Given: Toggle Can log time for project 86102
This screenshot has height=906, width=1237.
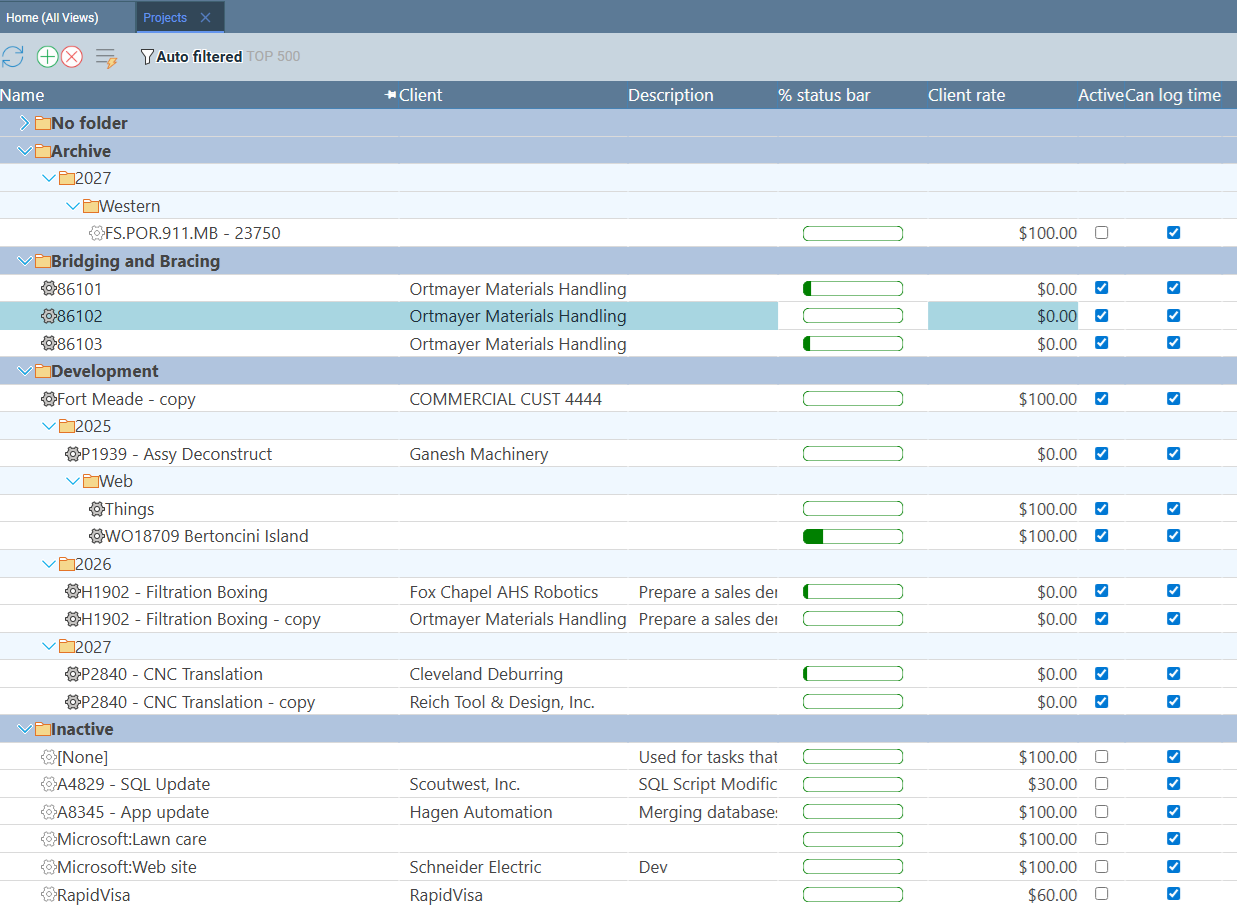Looking at the screenshot, I should 1173,315.
